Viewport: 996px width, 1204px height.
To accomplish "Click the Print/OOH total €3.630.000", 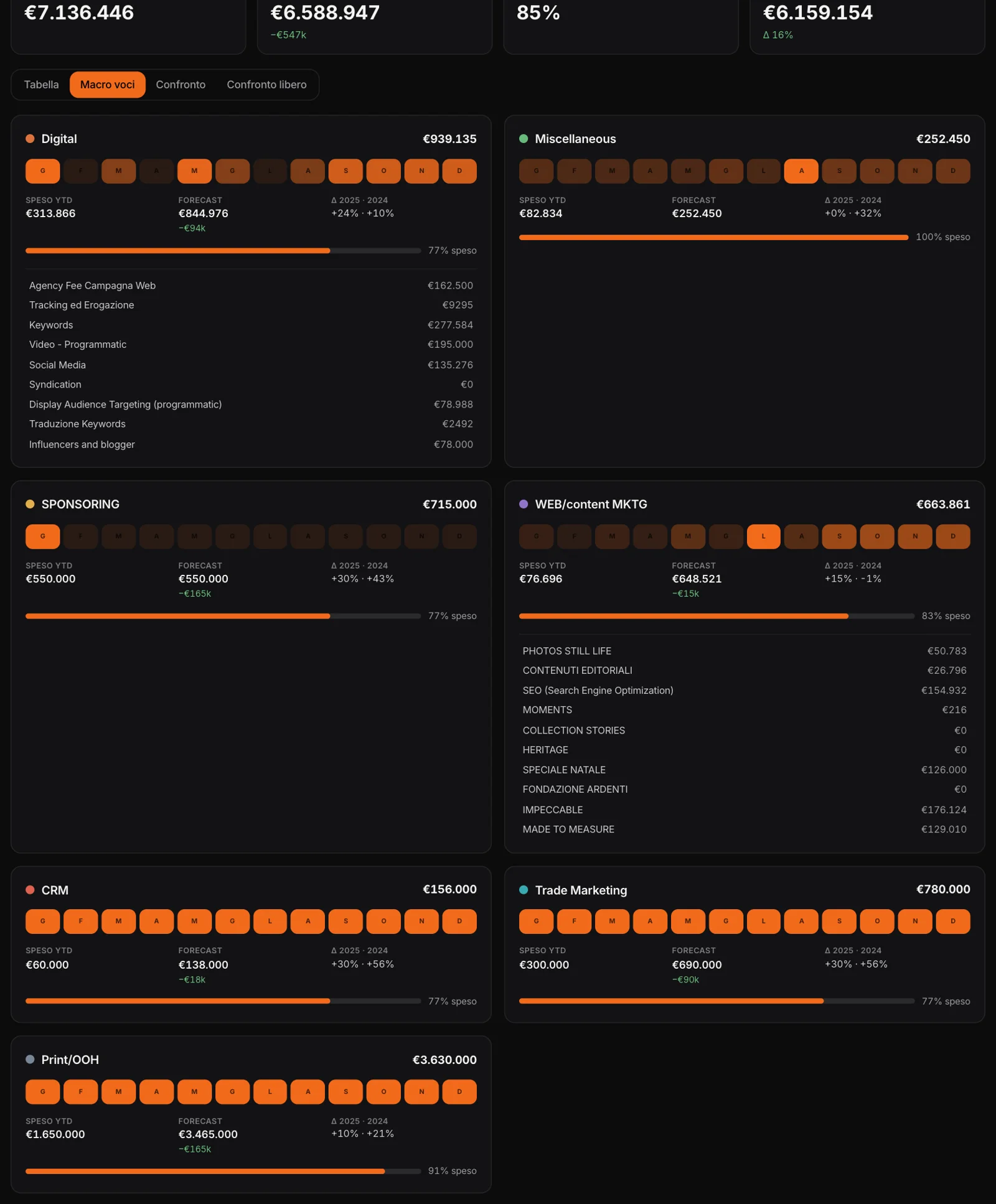I will pos(444,1060).
